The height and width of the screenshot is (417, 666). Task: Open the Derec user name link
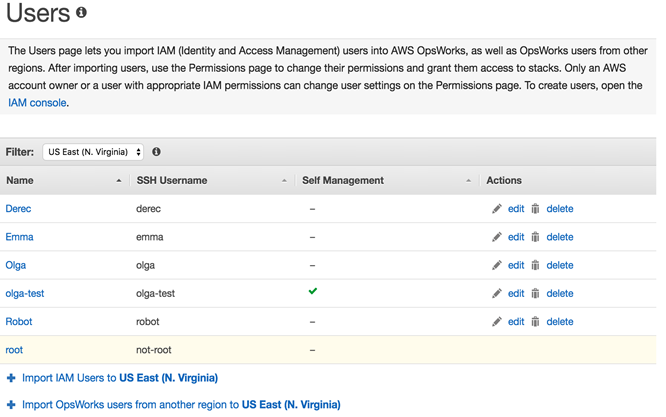(x=18, y=209)
